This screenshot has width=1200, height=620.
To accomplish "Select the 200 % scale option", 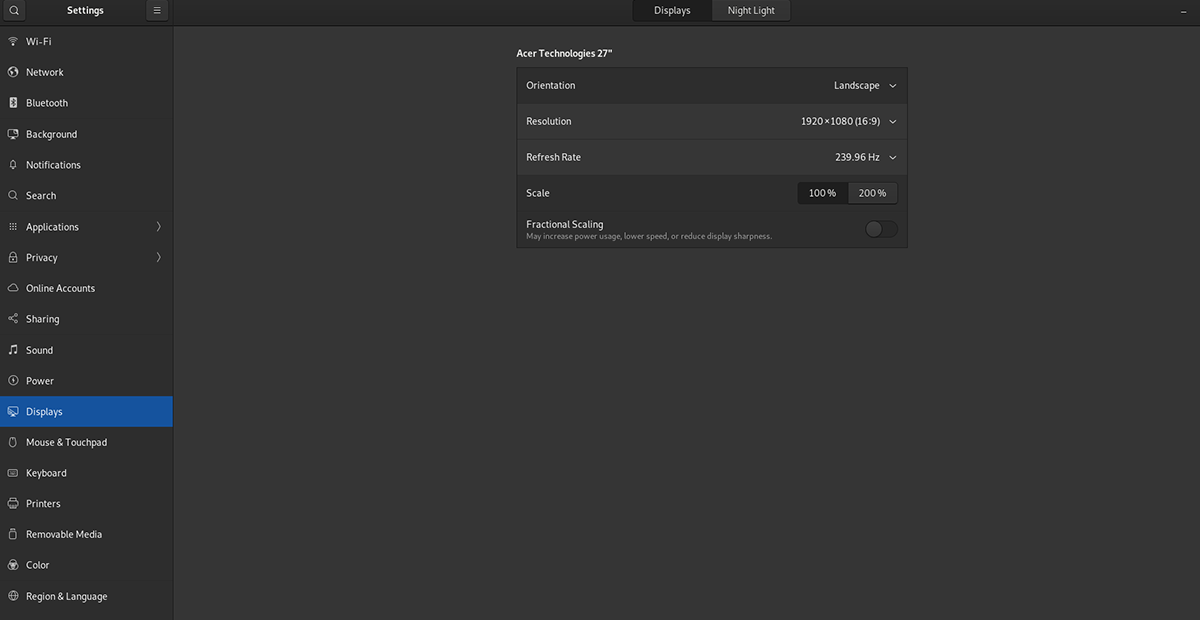I will click(x=872, y=193).
